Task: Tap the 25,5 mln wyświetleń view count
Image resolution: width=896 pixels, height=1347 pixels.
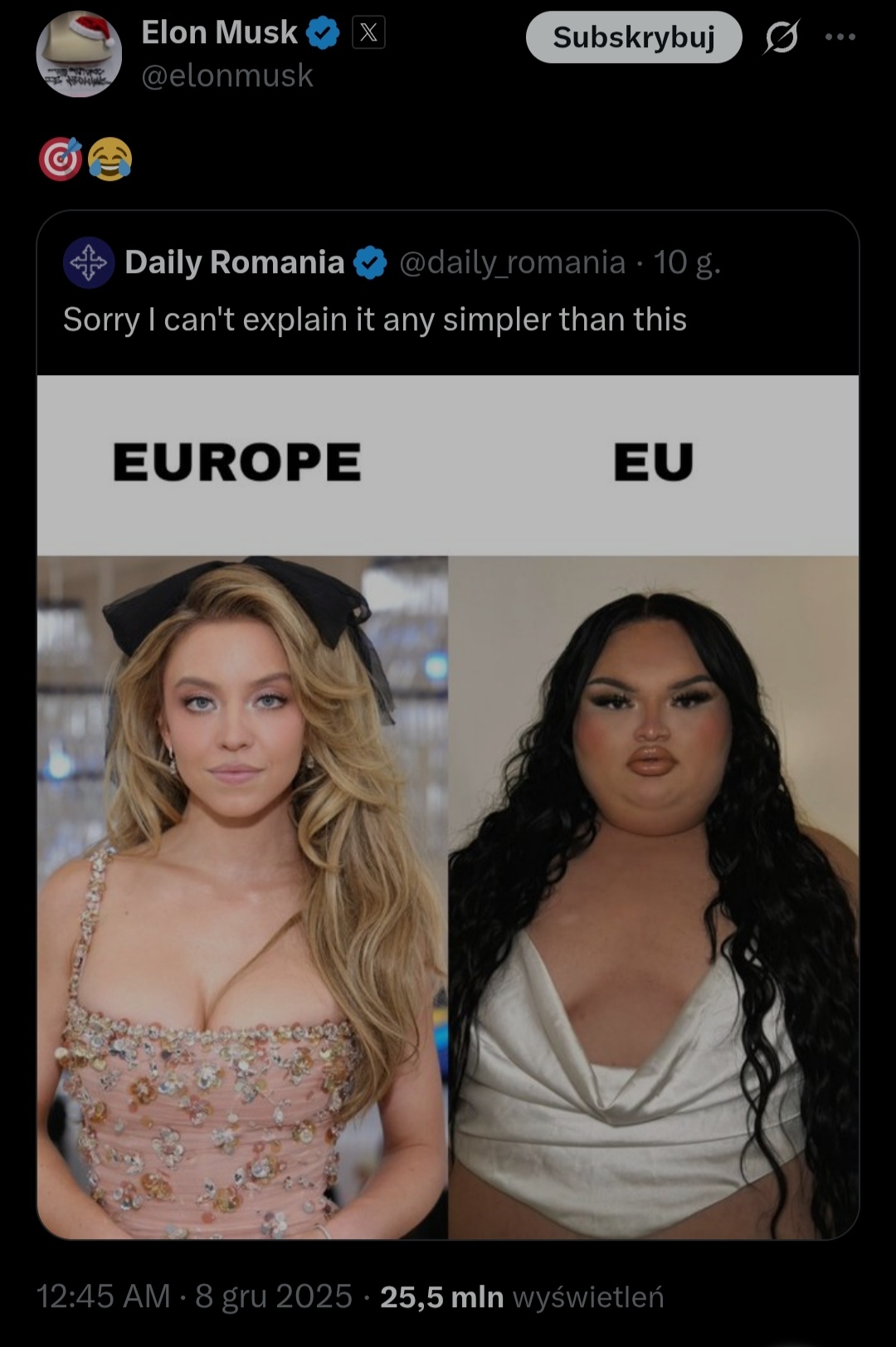Action: pos(522,1296)
